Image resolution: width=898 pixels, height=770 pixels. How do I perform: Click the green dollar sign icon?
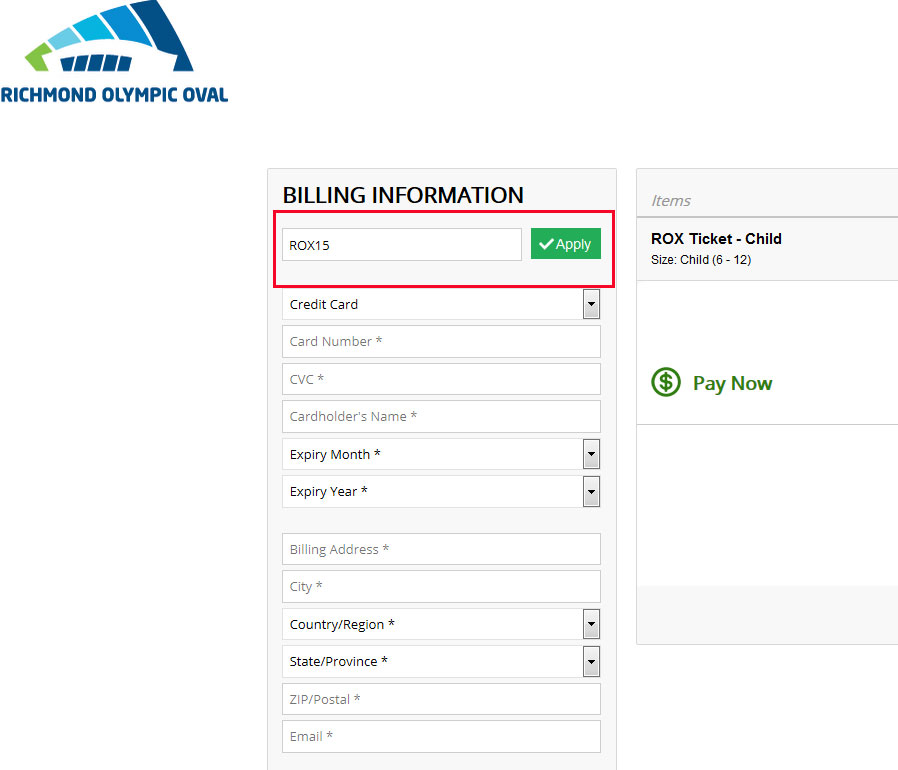pyautogui.click(x=665, y=382)
